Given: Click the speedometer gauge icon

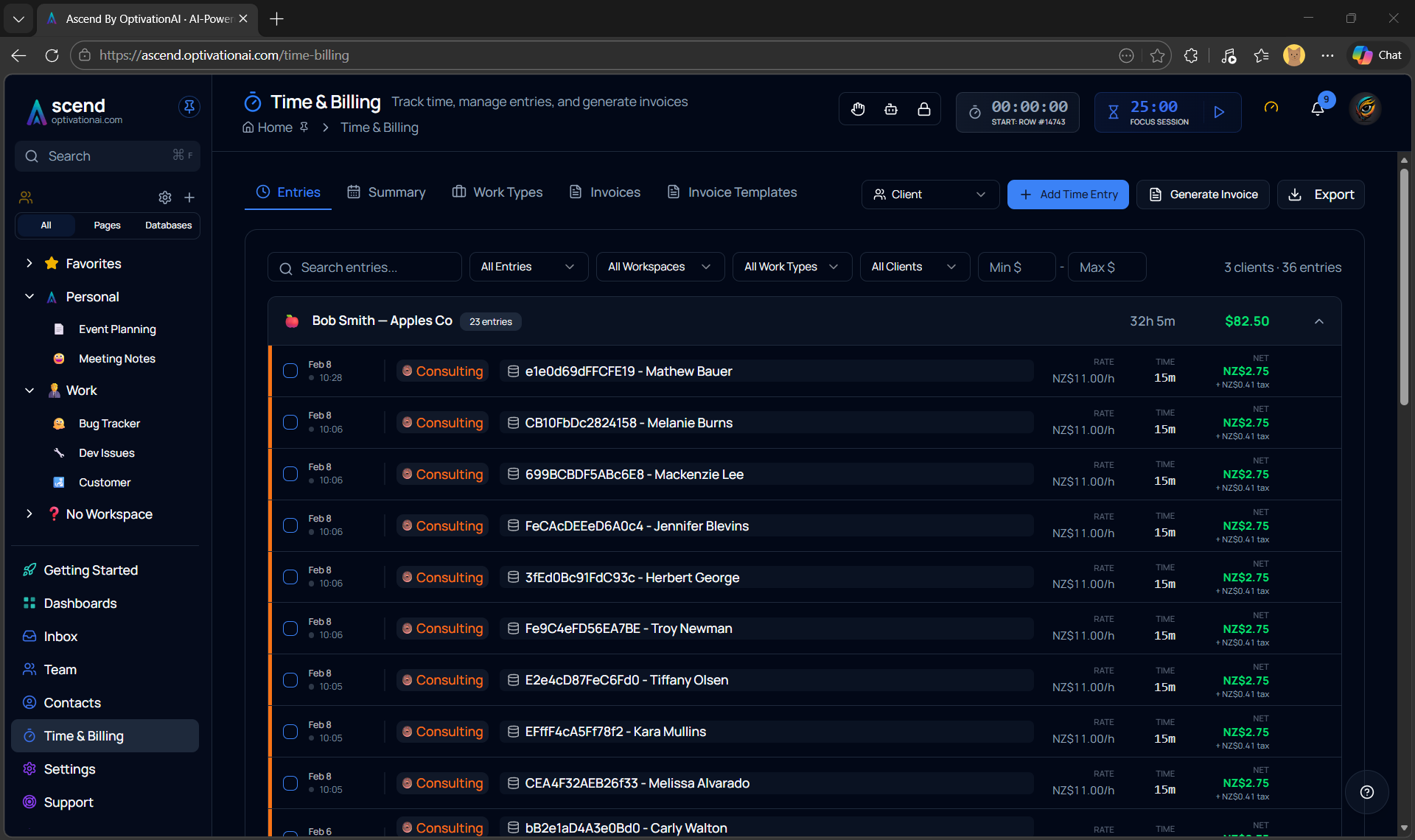Looking at the screenshot, I should [1271, 108].
